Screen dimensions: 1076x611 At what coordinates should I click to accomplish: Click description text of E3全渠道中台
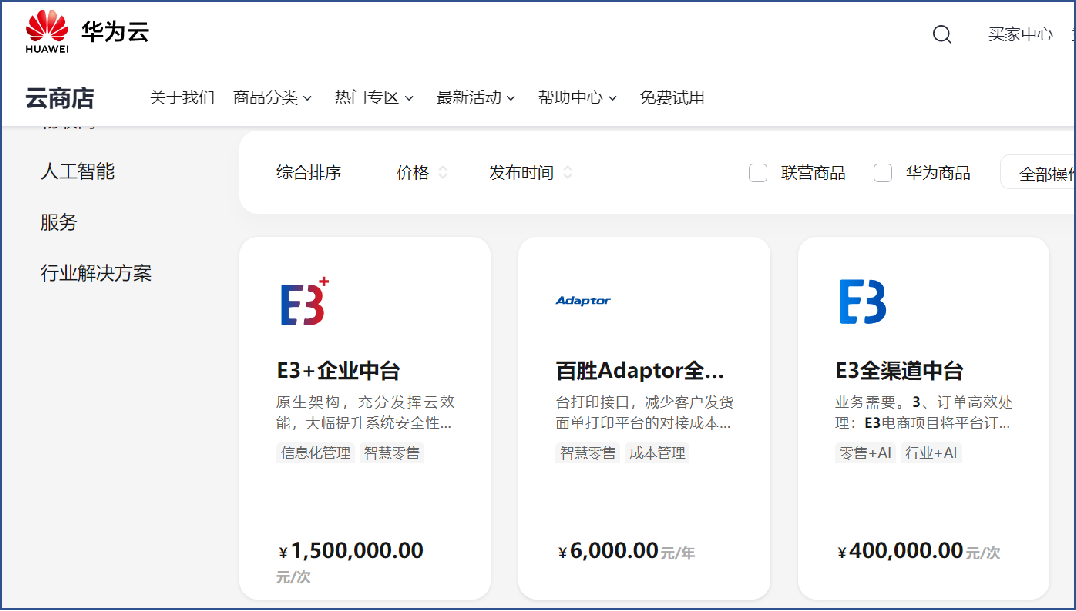[924, 413]
